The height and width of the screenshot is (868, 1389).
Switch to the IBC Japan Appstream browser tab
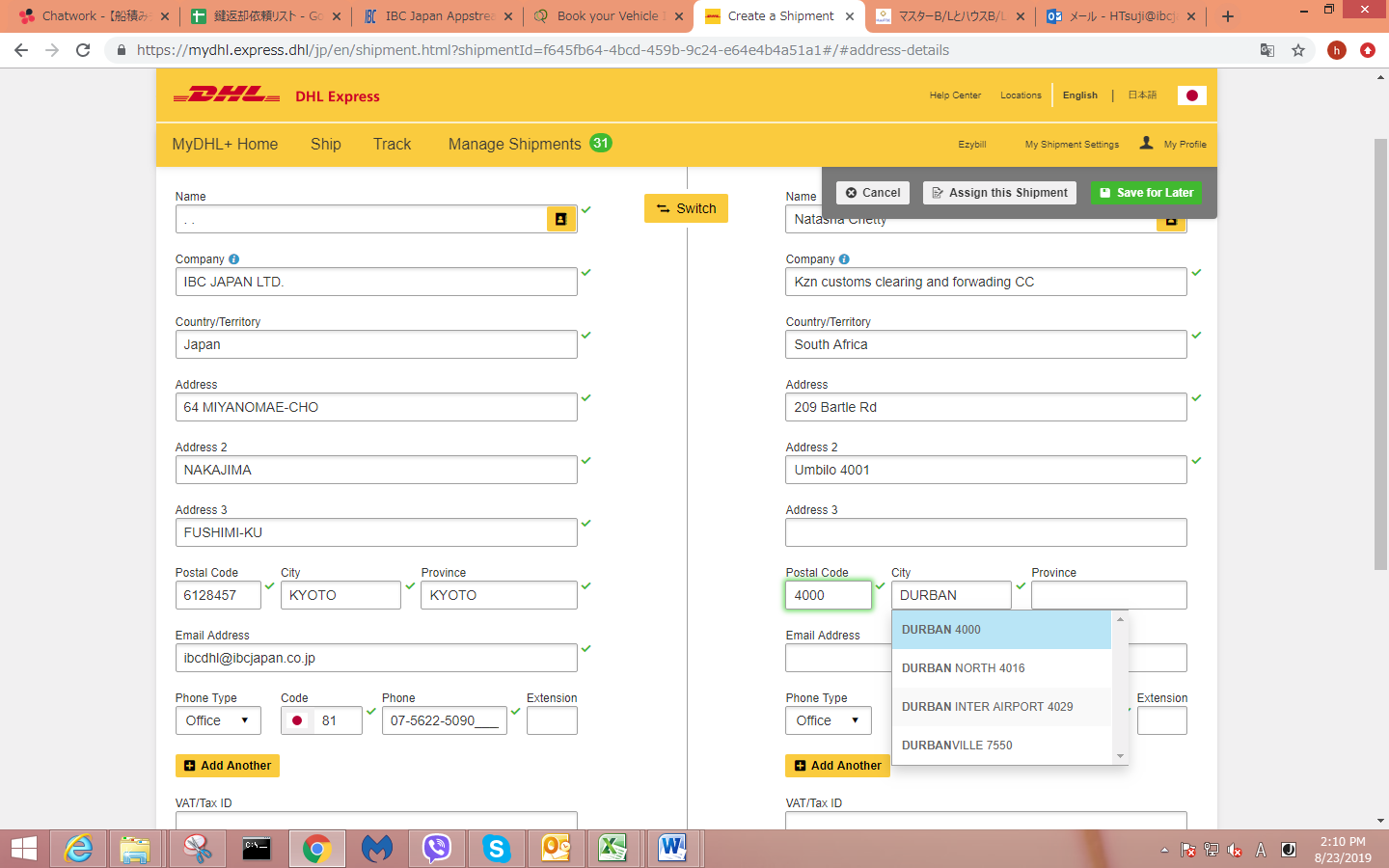[437, 16]
